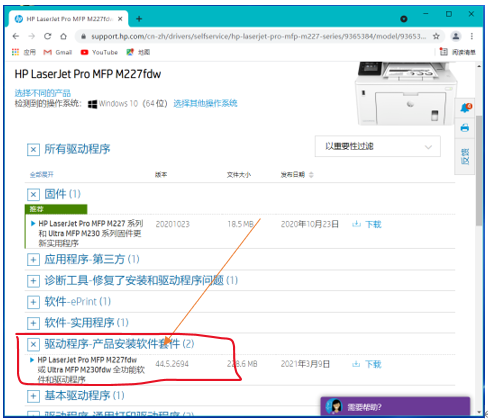The height and width of the screenshot is (420, 488).
Task: Expand 应用程序-第三方 (1) category
Action: pyautogui.click(x=33, y=259)
